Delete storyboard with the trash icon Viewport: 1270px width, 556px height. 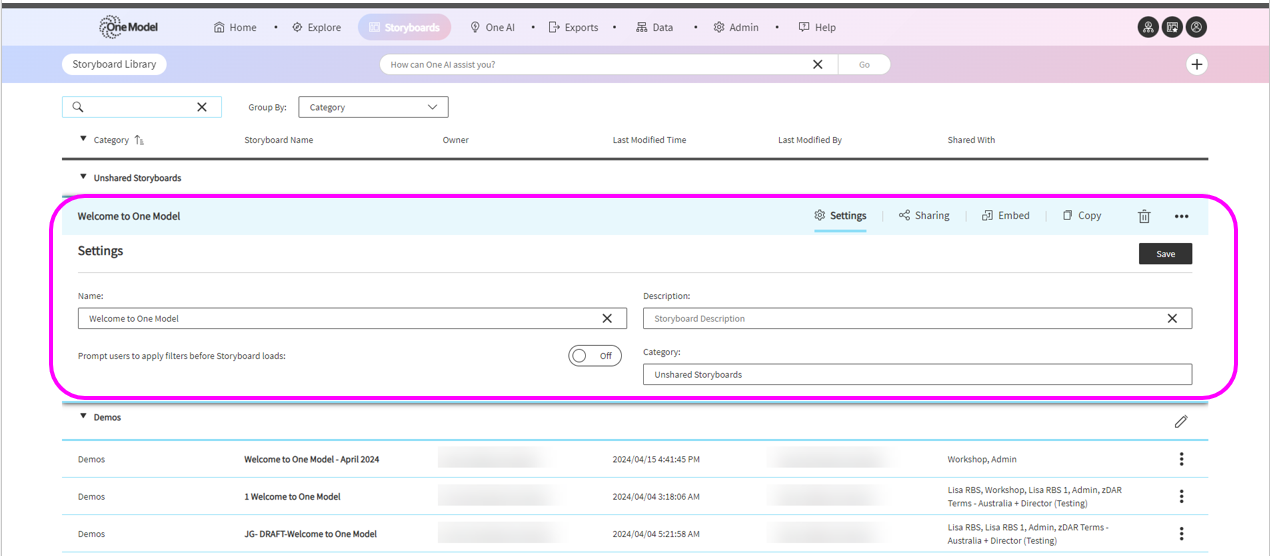coord(1145,216)
